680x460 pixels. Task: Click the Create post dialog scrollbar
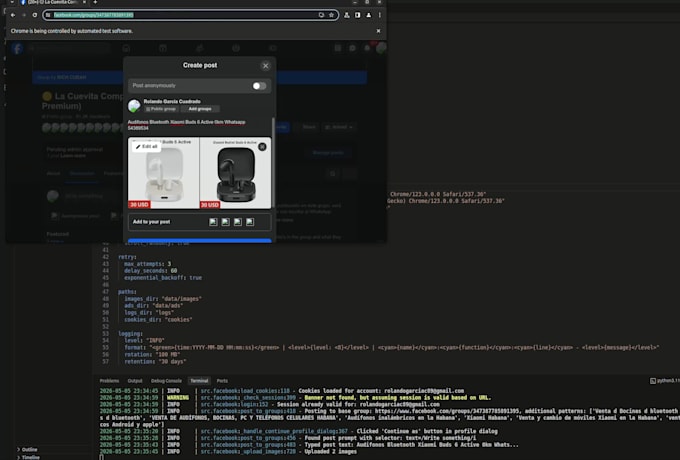tap(273, 163)
